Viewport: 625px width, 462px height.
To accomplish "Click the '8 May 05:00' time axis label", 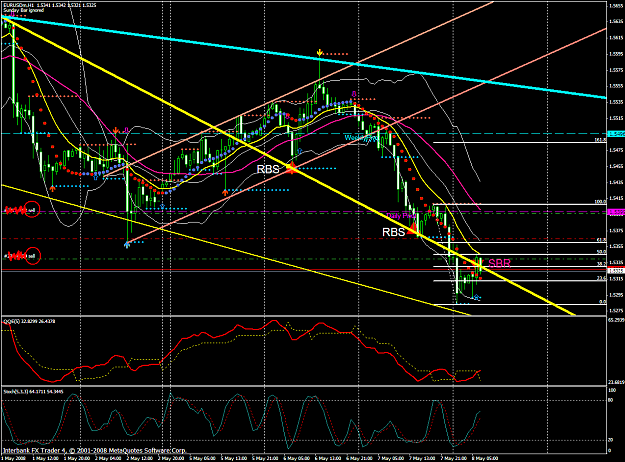I will coord(485,458).
